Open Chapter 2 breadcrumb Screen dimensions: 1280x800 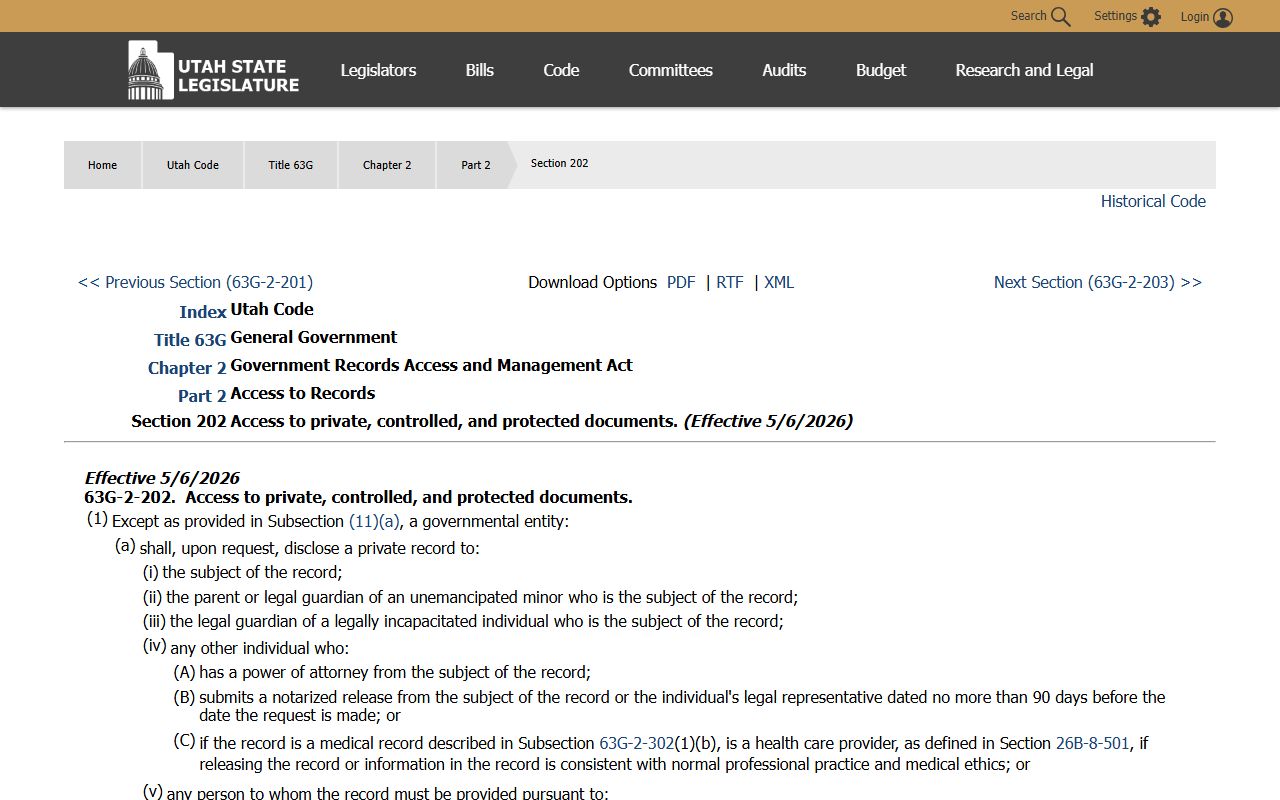(387, 165)
